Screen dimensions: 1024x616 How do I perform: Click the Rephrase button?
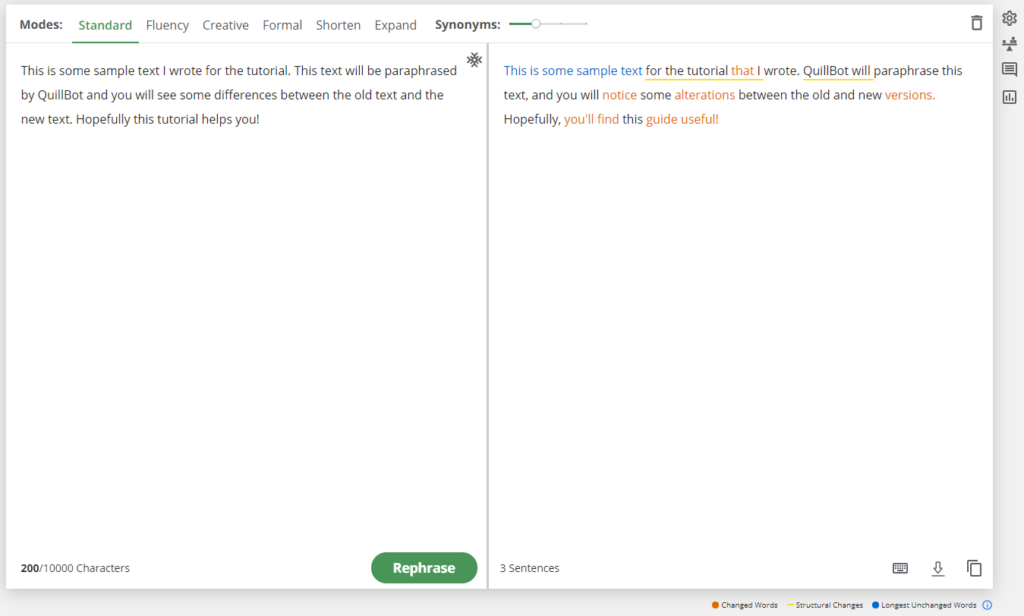[x=424, y=567]
